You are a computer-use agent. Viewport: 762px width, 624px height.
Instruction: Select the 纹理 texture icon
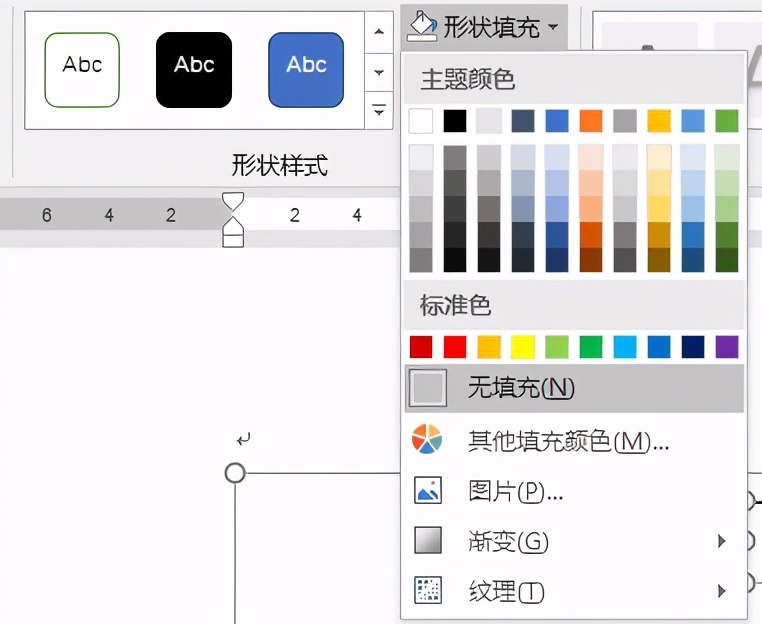[x=428, y=590]
